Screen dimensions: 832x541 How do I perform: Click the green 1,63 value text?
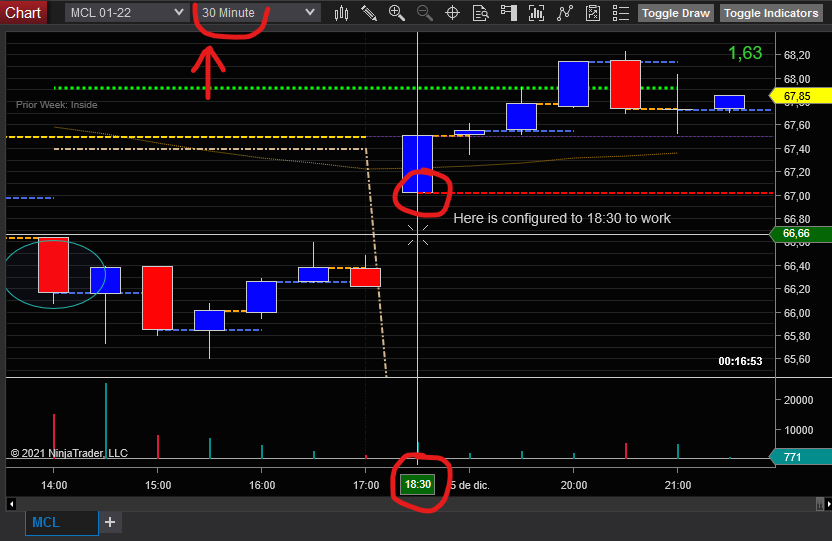click(745, 53)
